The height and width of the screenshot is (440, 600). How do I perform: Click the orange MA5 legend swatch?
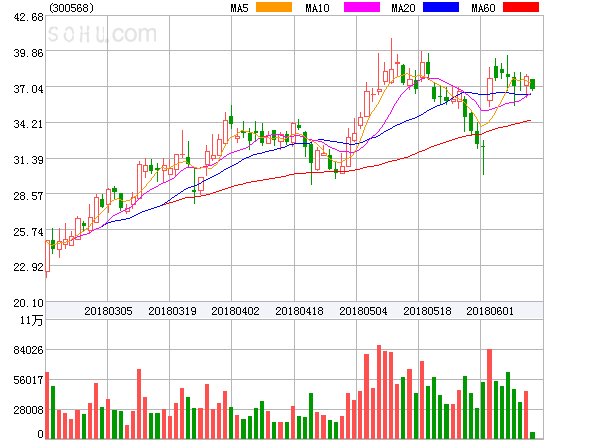coord(274,7)
